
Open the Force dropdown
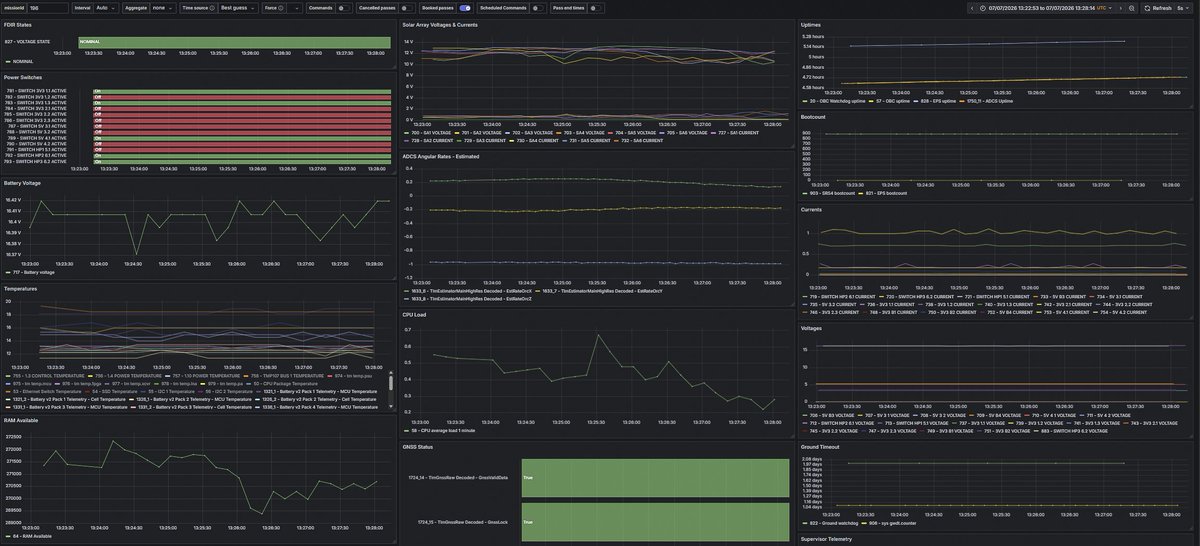click(294, 7)
